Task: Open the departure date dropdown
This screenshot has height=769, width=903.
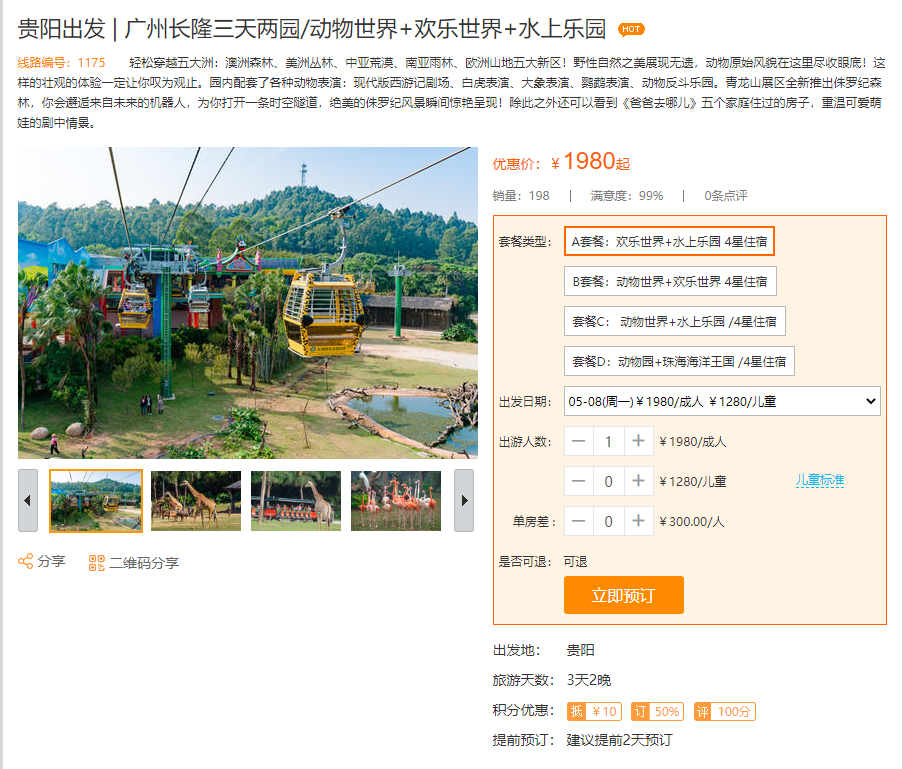Action: (x=722, y=401)
